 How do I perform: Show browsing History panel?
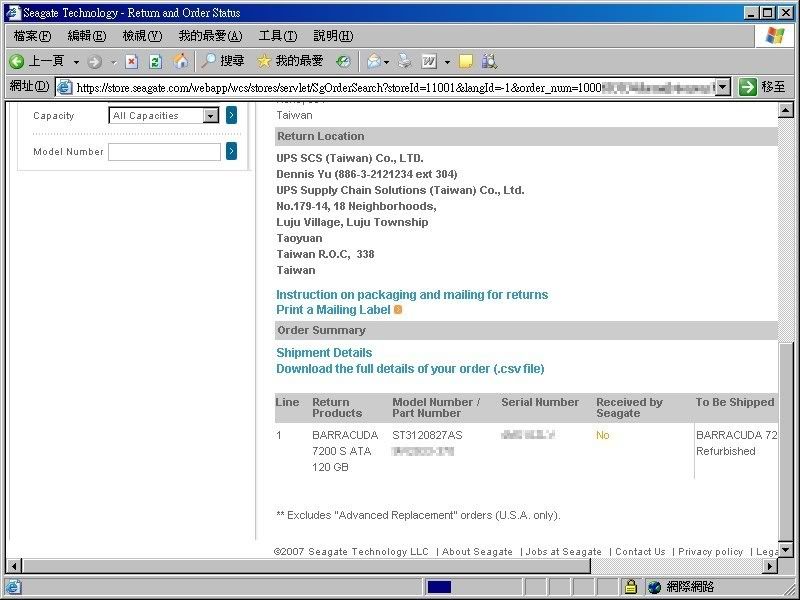343,61
